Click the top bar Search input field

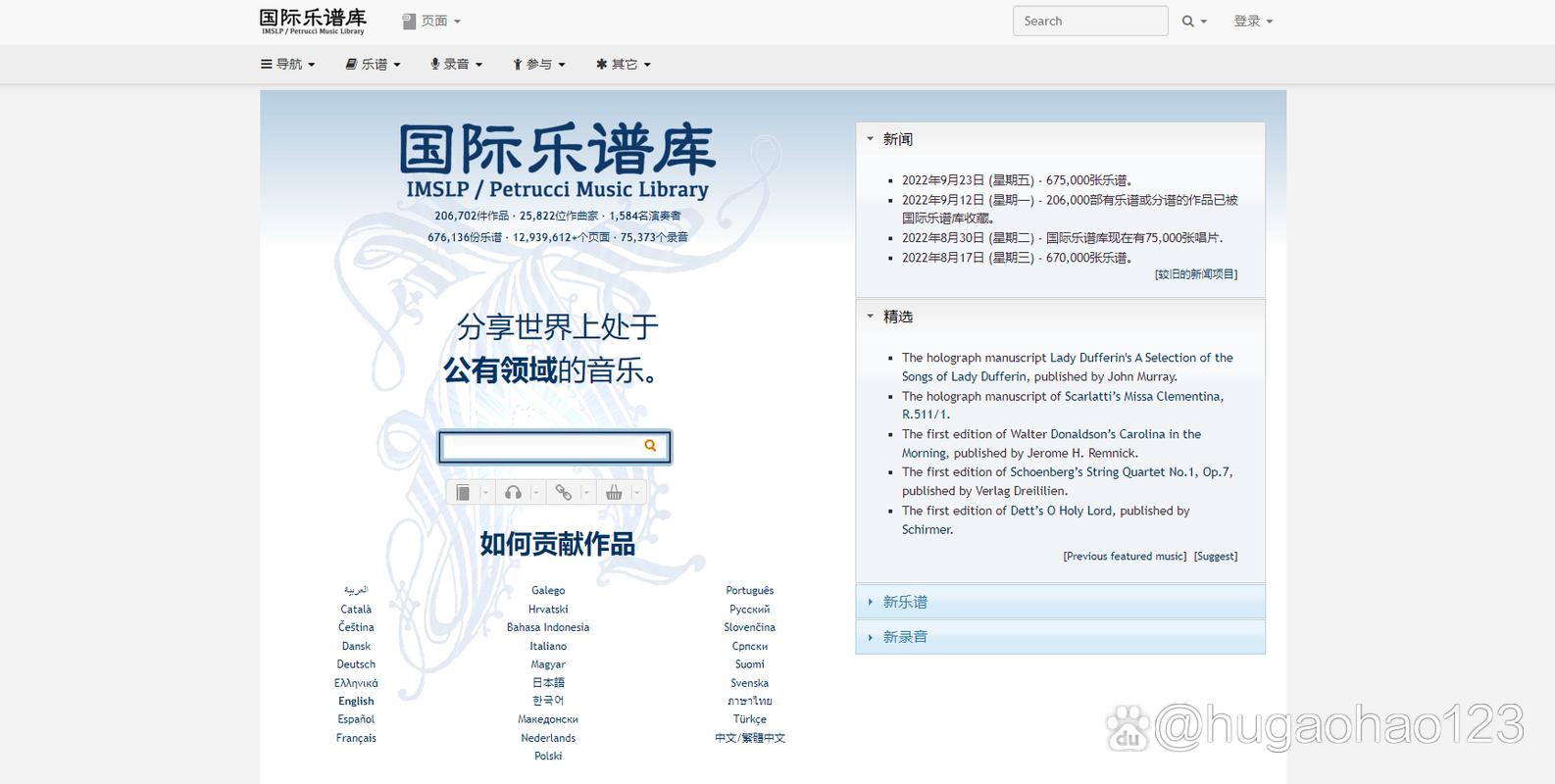[x=1090, y=21]
